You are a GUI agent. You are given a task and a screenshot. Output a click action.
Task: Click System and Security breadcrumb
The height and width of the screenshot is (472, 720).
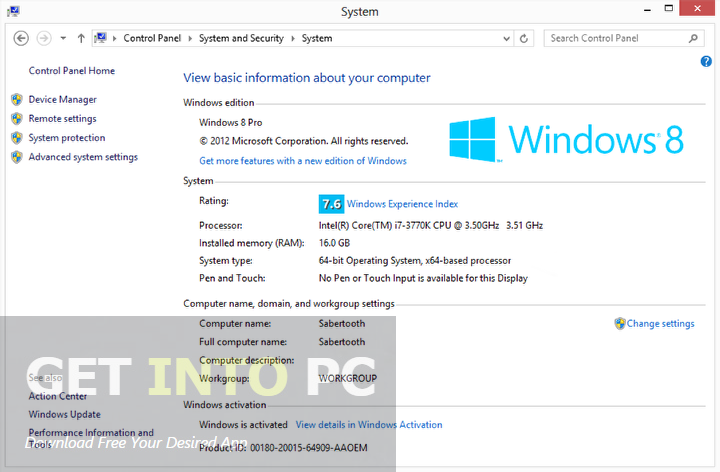241,38
